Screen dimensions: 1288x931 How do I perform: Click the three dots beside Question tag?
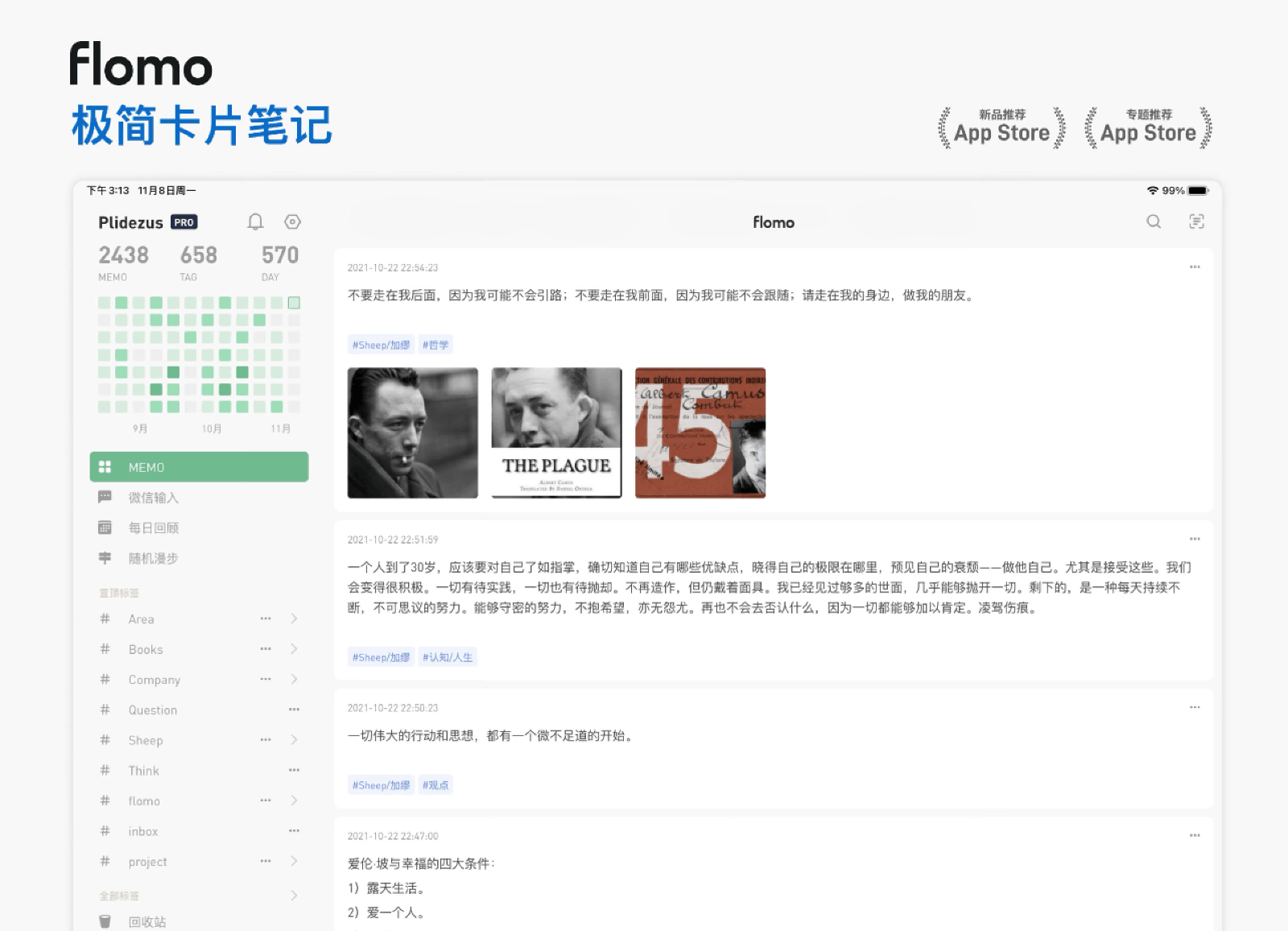pyautogui.click(x=294, y=710)
